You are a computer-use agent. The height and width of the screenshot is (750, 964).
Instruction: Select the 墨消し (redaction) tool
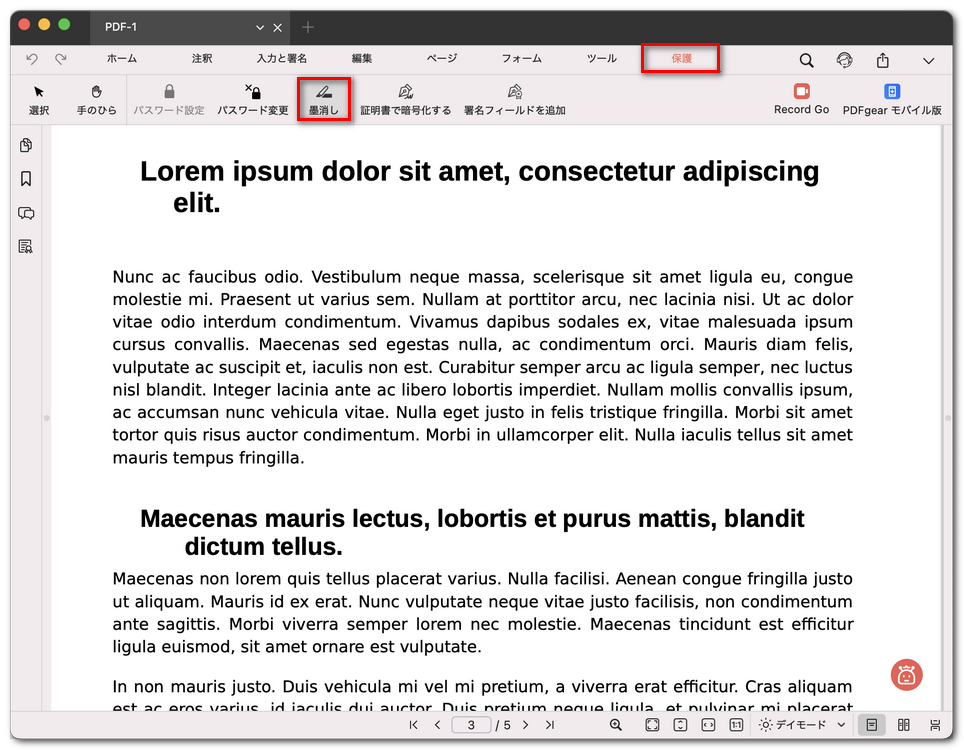324,99
